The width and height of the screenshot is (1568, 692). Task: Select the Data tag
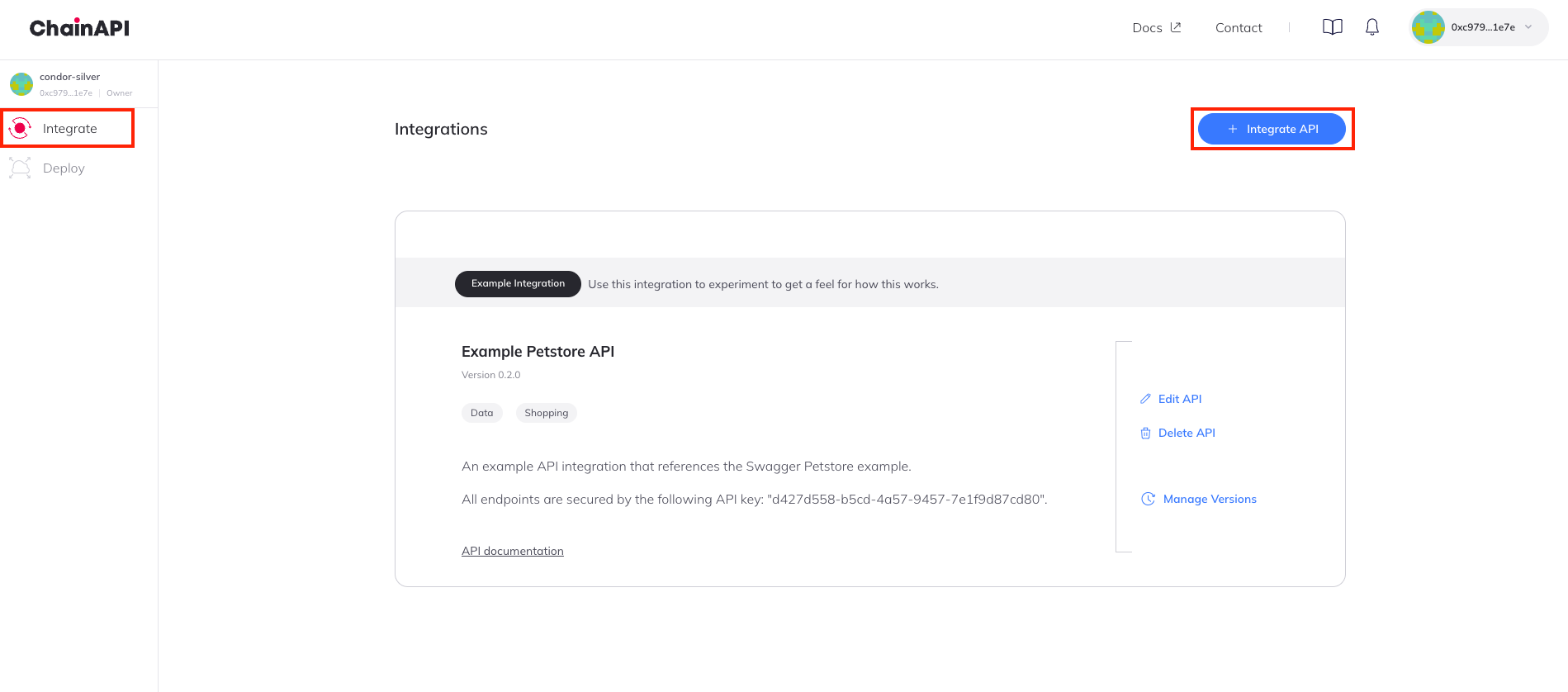pyautogui.click(x=481, y=413)
